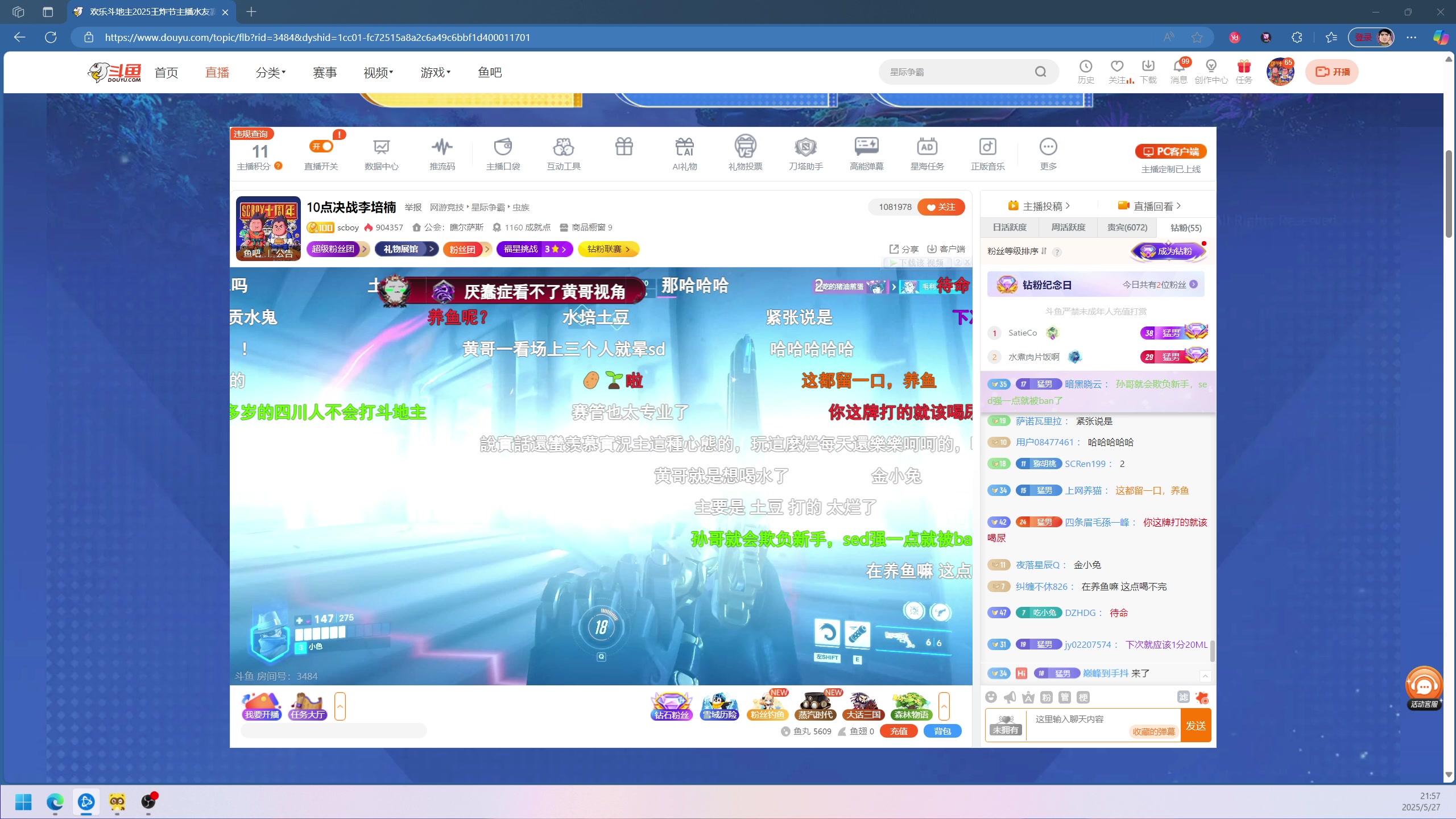Click the streamer avatar thumbnail
Viewport: 1456px width, 819px height.
(x=268, y=229)
